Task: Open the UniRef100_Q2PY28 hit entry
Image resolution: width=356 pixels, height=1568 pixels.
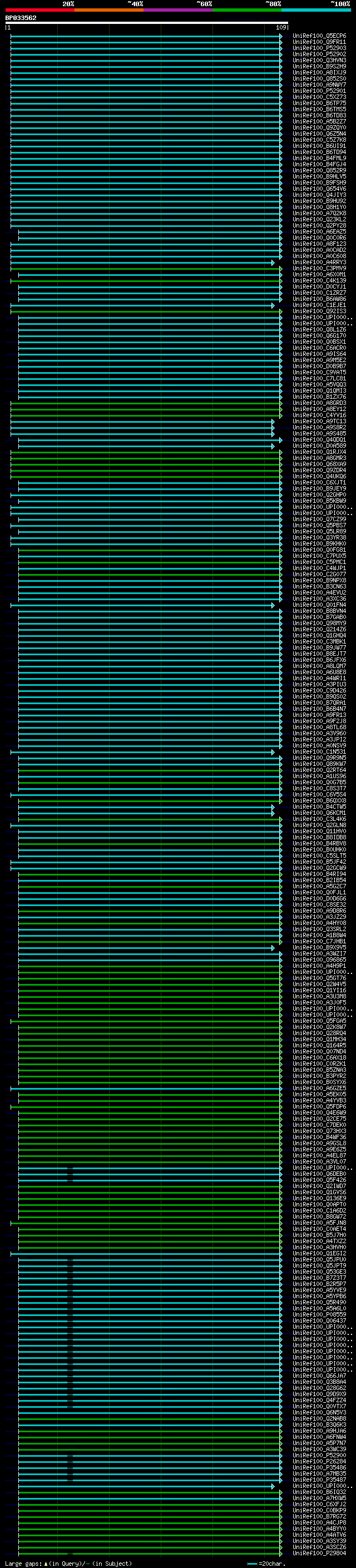Action: coord(319,226)
